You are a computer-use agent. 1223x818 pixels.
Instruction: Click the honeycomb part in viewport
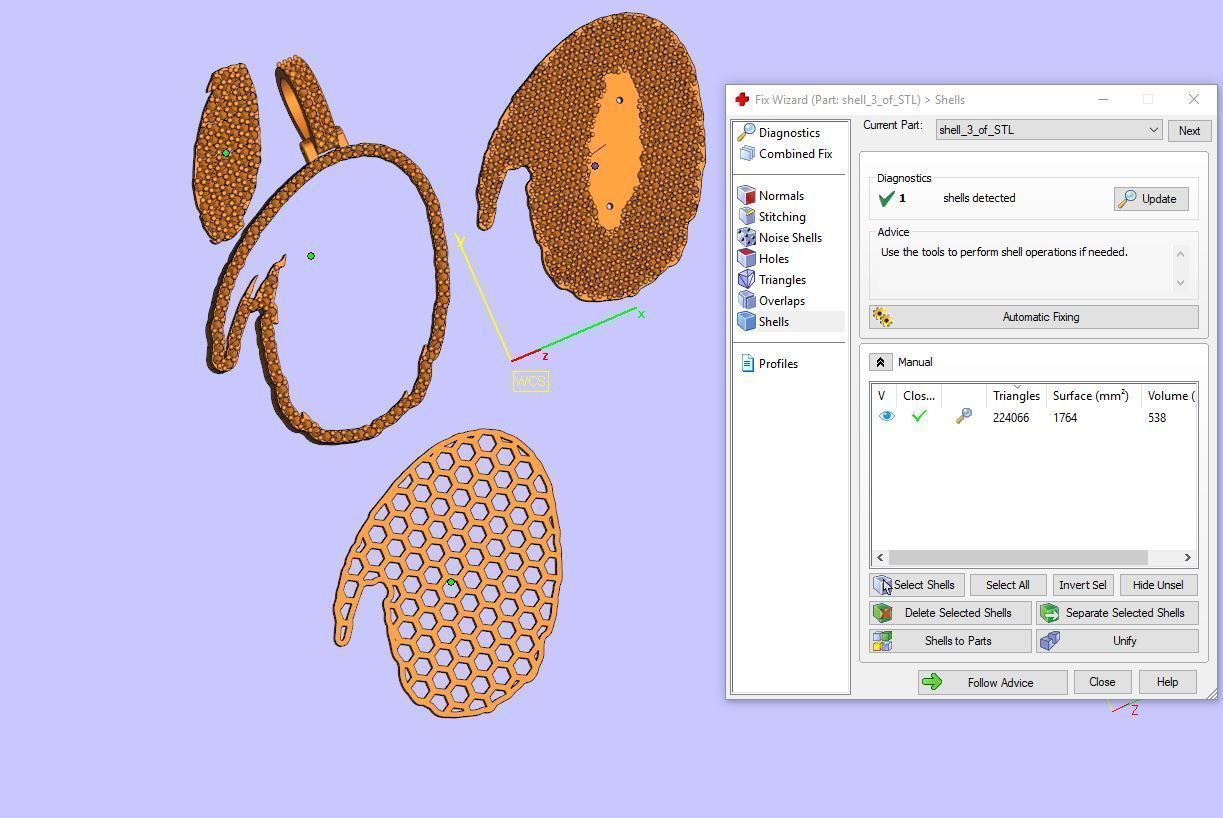[x=450, y=575]
